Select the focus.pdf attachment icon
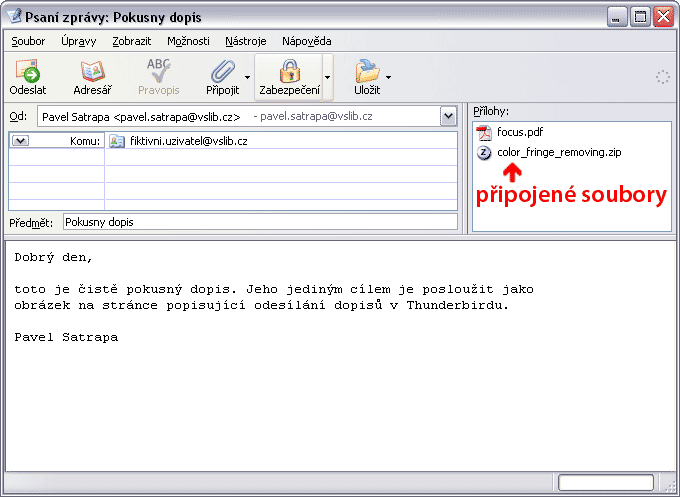680x497 pixels. [x=484, y=132]
